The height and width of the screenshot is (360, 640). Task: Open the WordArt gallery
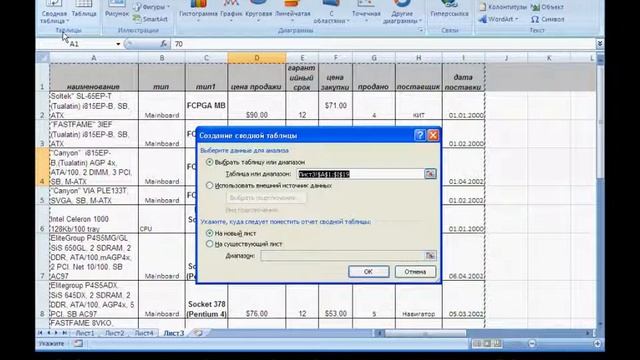coord(499,19)
